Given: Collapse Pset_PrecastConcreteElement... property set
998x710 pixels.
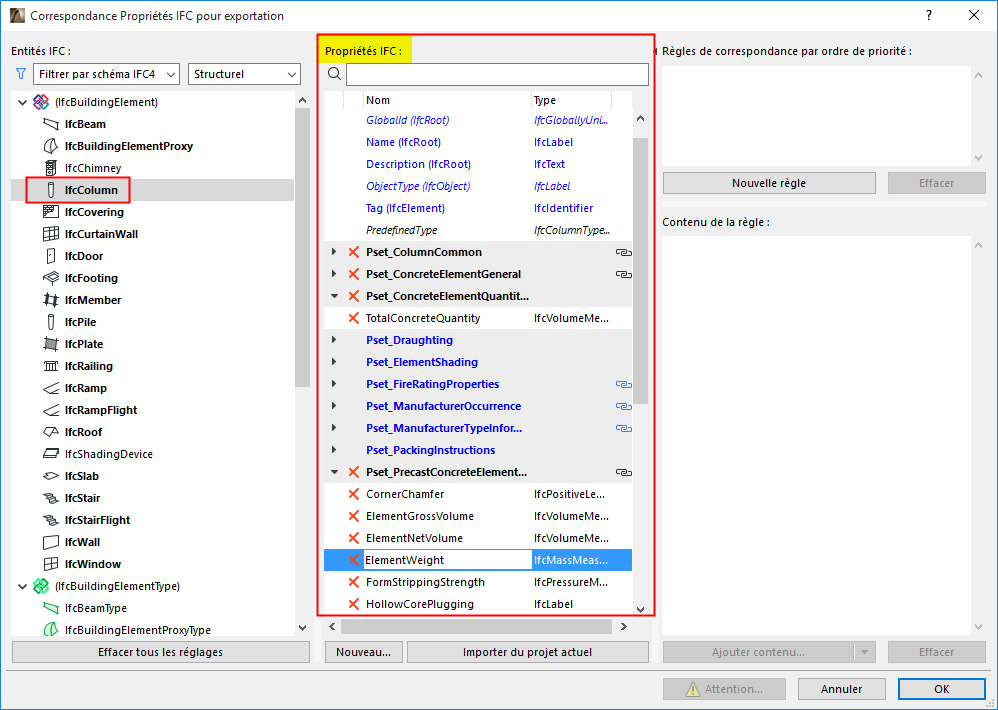Looking at the screenshot, I should [334, 472].
